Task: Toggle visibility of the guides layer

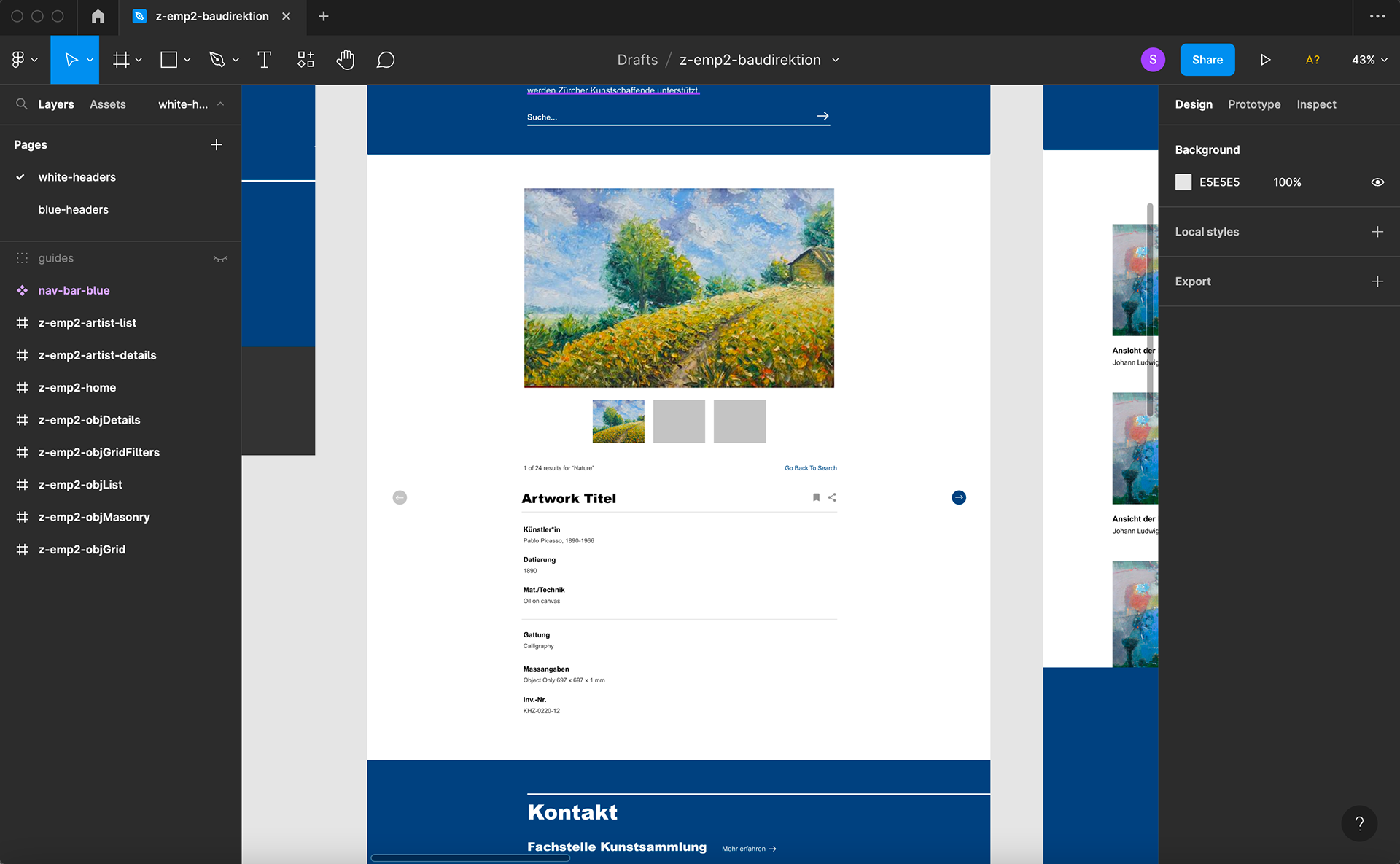Action: [x=220, y=258]
